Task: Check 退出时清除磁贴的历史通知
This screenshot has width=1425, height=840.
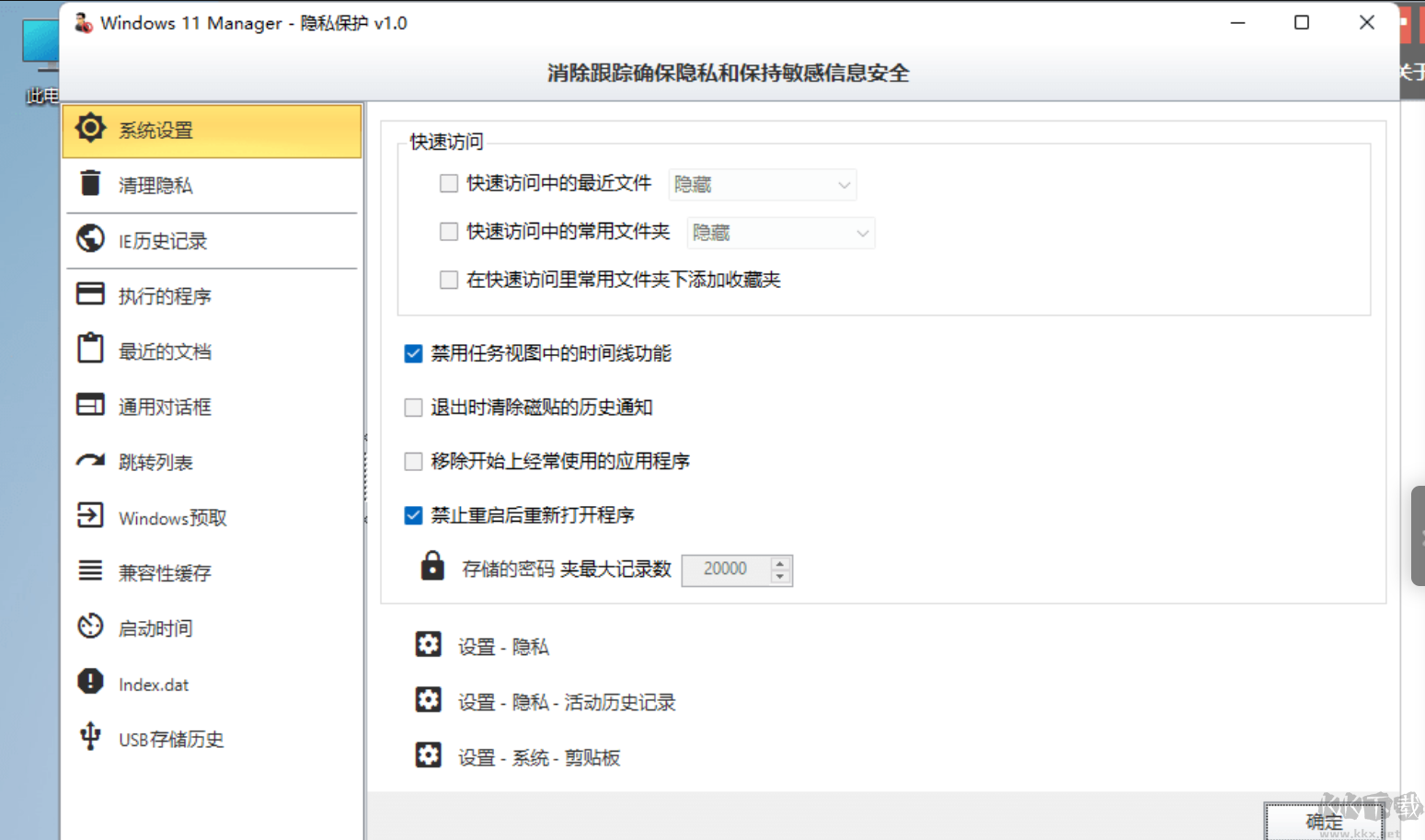Action: tap(413, 407)
